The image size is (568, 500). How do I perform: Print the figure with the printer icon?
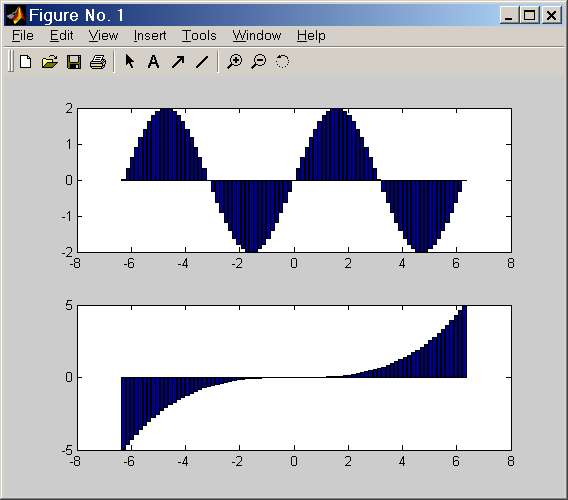tap(98, 62)
